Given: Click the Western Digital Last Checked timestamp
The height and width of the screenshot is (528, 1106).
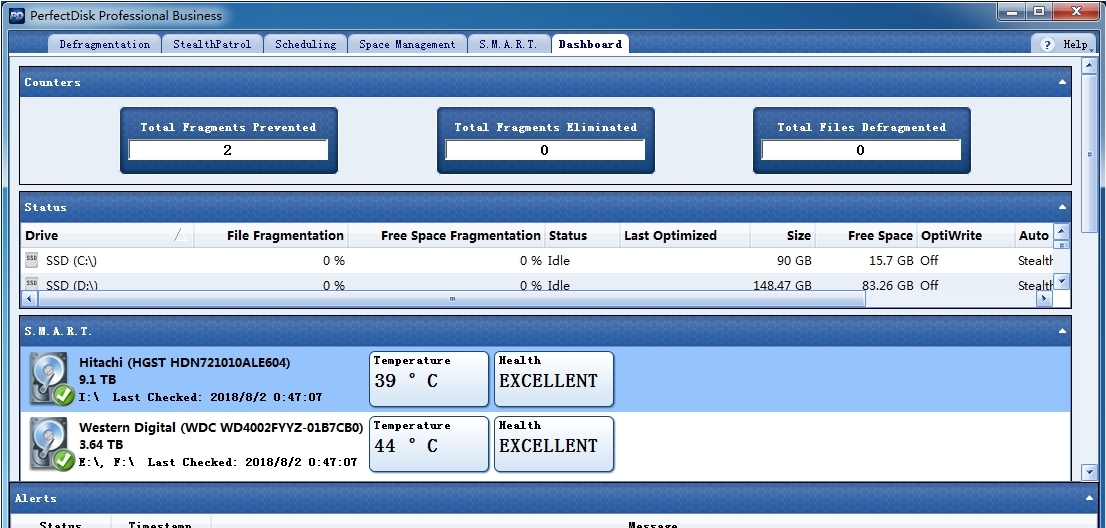Looking at the screenshot, I should tap(253, 462).
